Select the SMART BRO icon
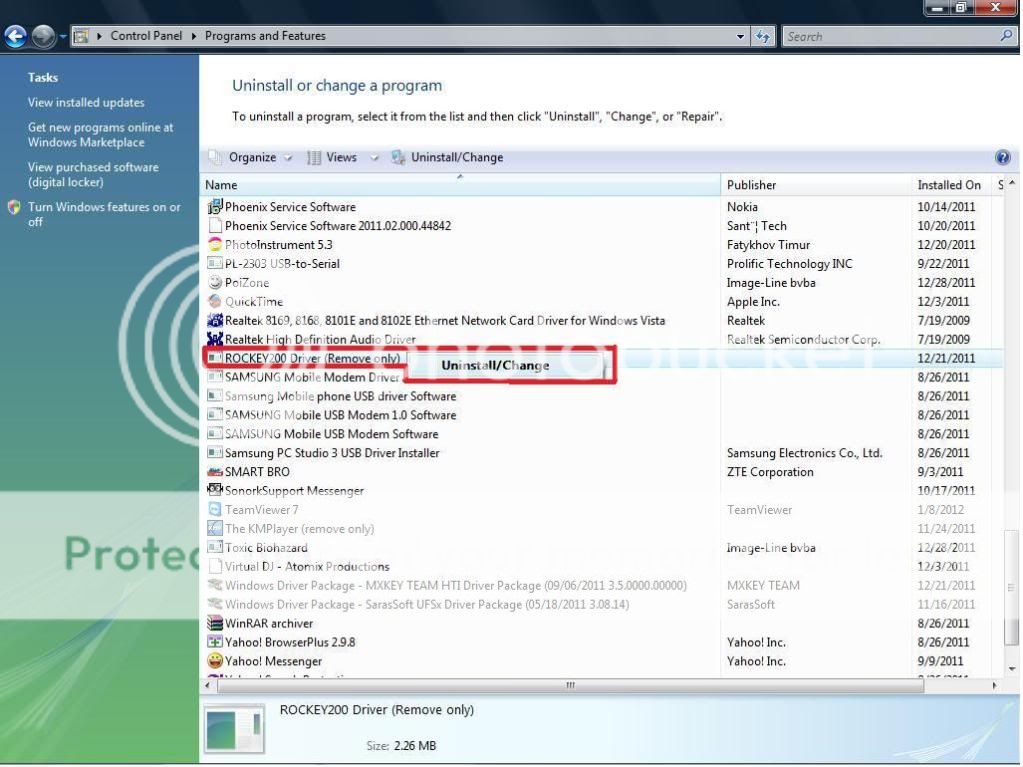Screen dimensions: 1023x767 [215, 472]
